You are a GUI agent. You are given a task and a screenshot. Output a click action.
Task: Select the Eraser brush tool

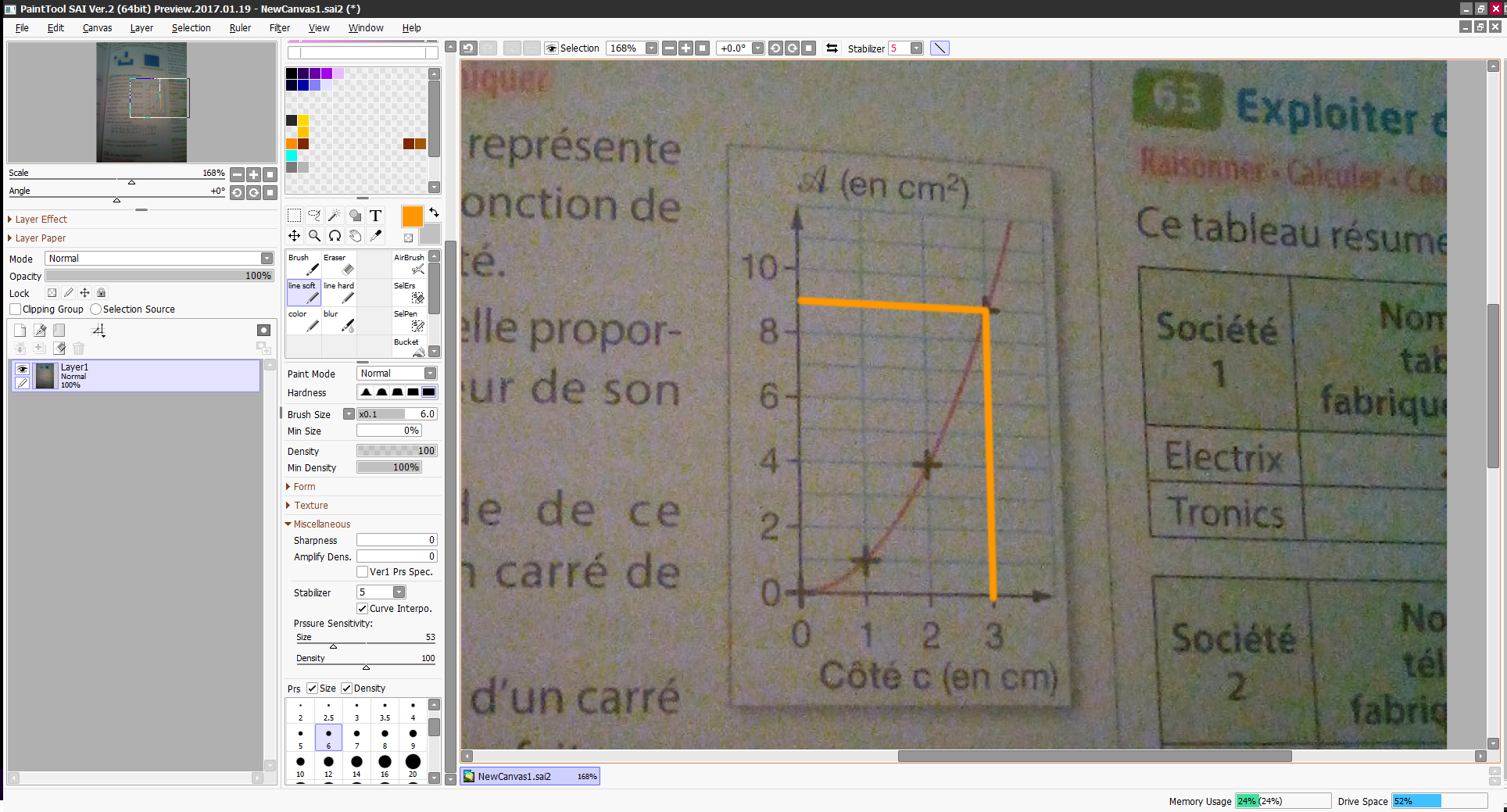pos(339,264)
